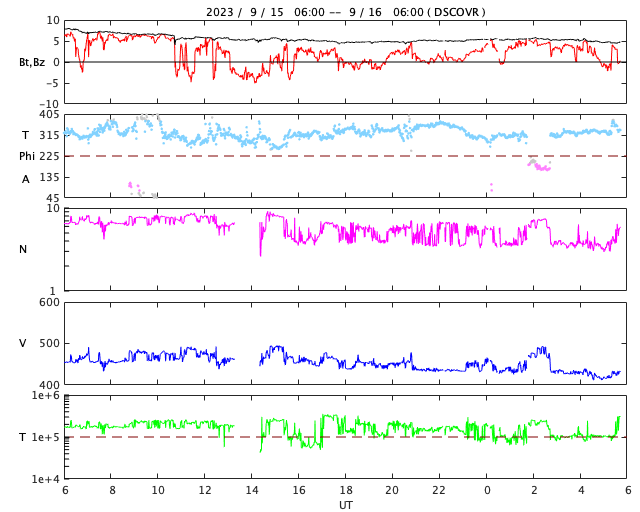The width and height of the screenshot is (640, 512).
Task: Click the '16' hour tick on UT axis
Action: click(298, 490)
